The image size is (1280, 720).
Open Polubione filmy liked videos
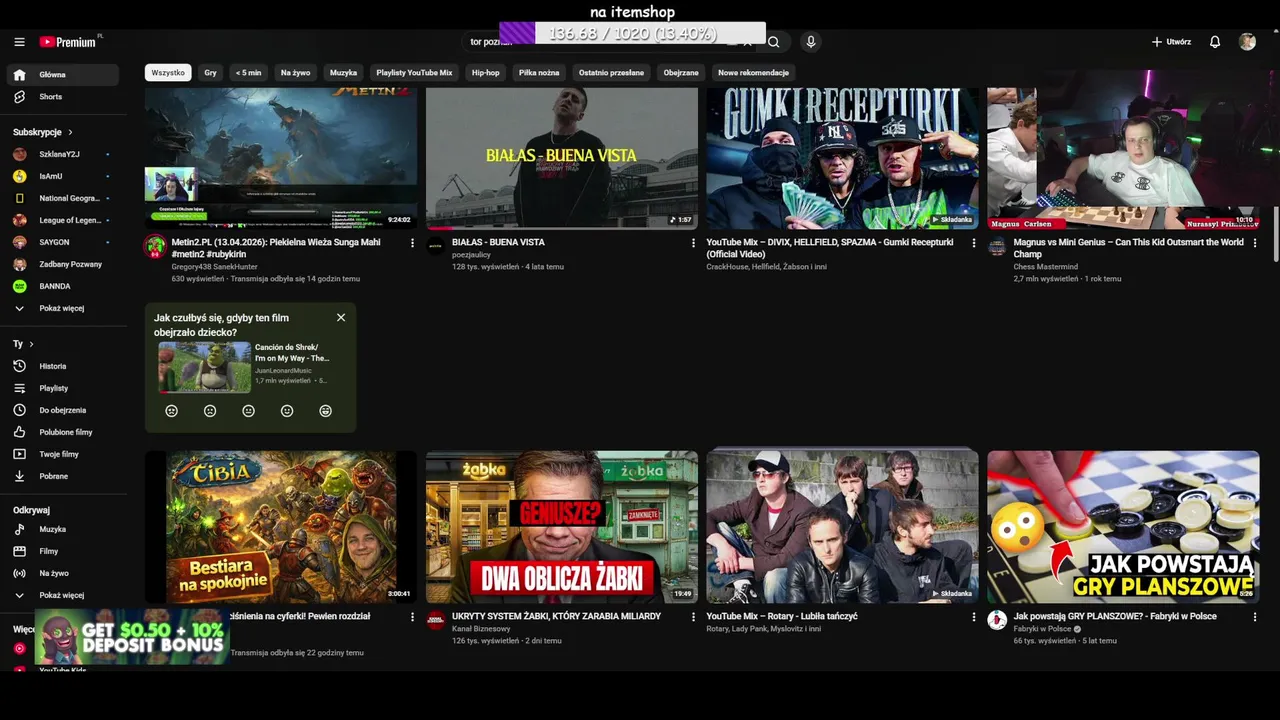click(63, 432)
